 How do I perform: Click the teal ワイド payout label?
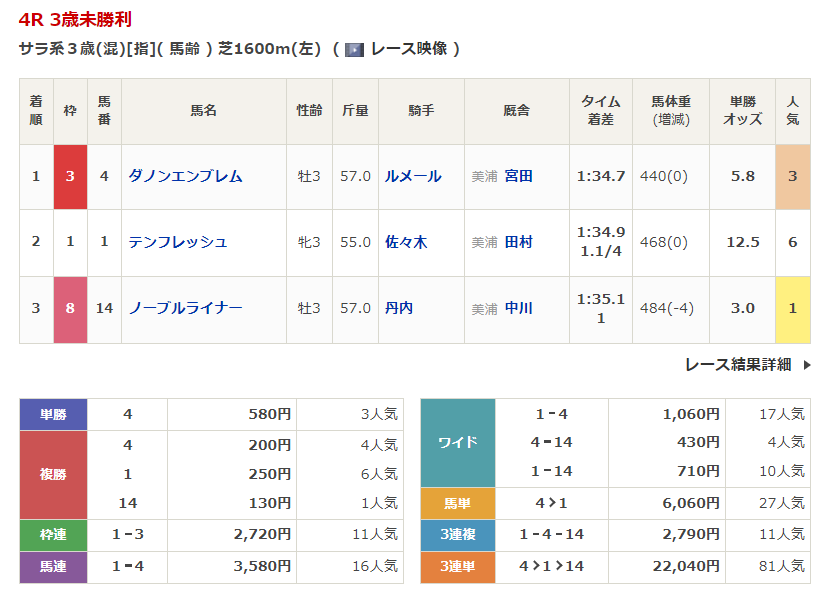click(x=458, y=442)
